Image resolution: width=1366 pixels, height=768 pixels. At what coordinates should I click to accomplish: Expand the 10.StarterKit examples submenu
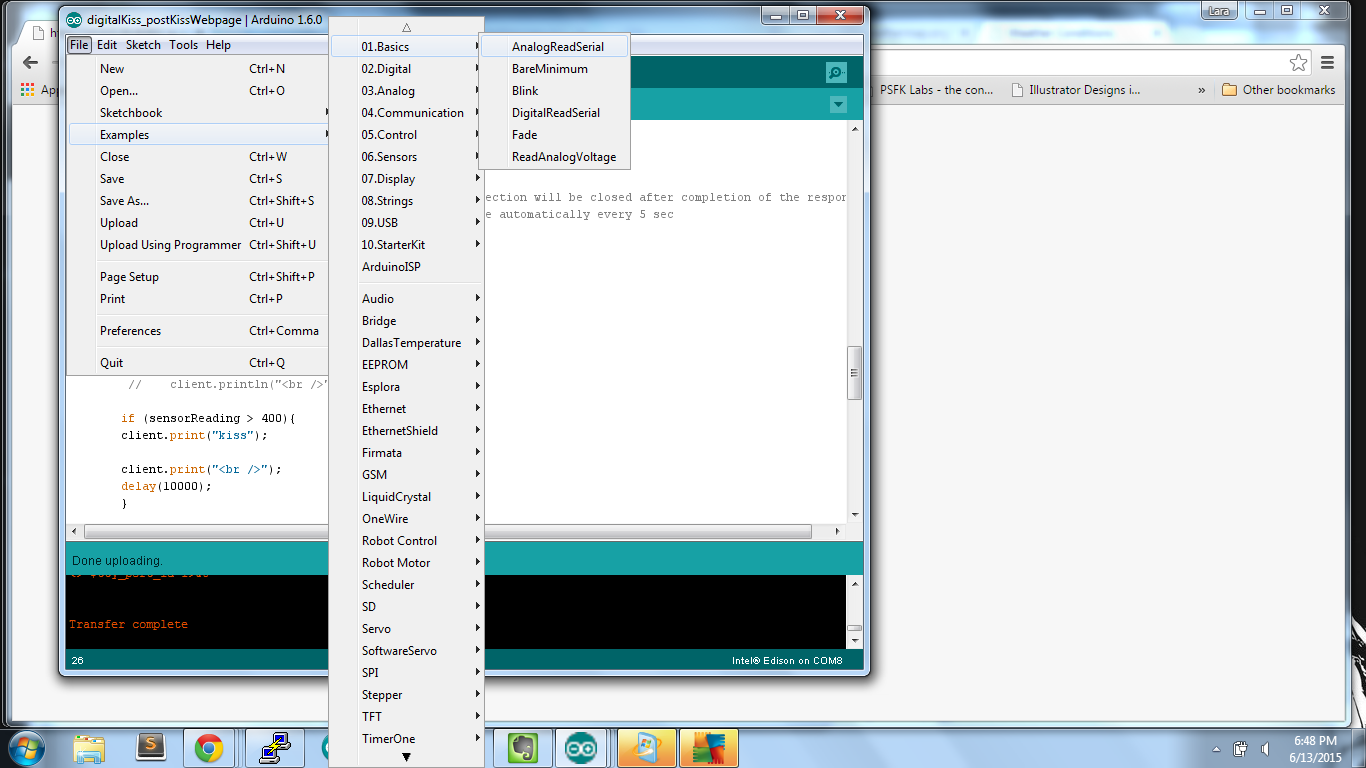pos(407,245)
